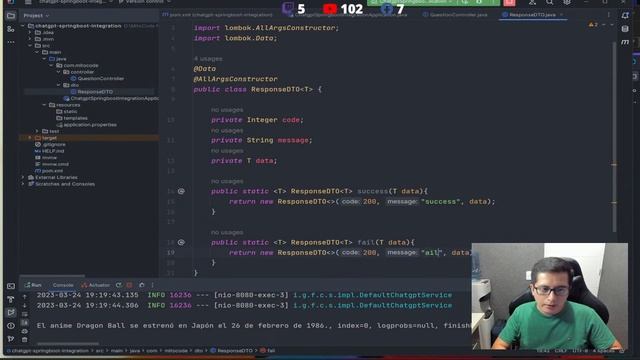The width and height of the screenshot is (640, 360).
Task: Collapse chatgpt-springboot-integration root node
Action: [x=23, y=26]
